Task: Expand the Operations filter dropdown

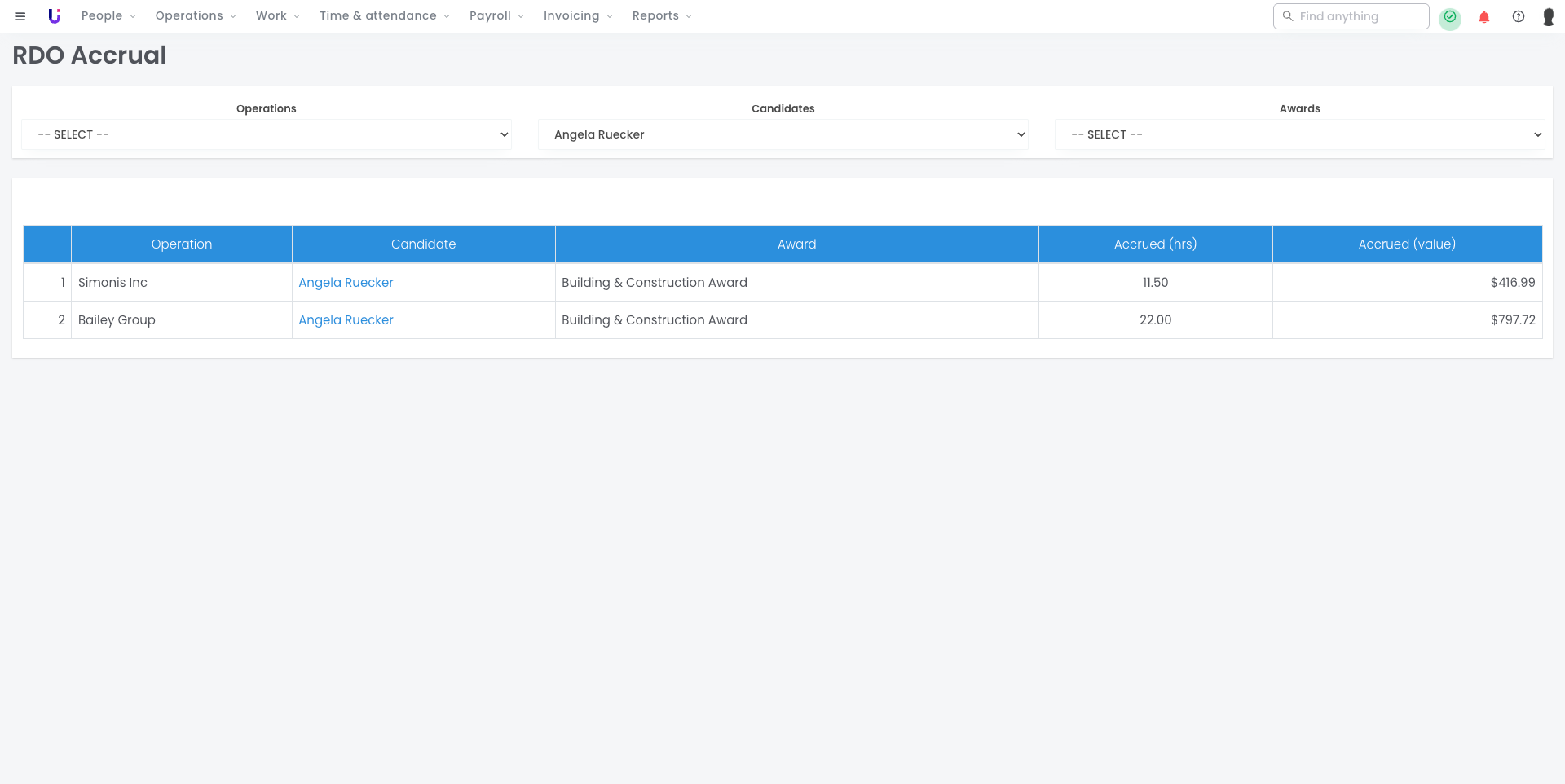Action: click(x=267, y=134)
